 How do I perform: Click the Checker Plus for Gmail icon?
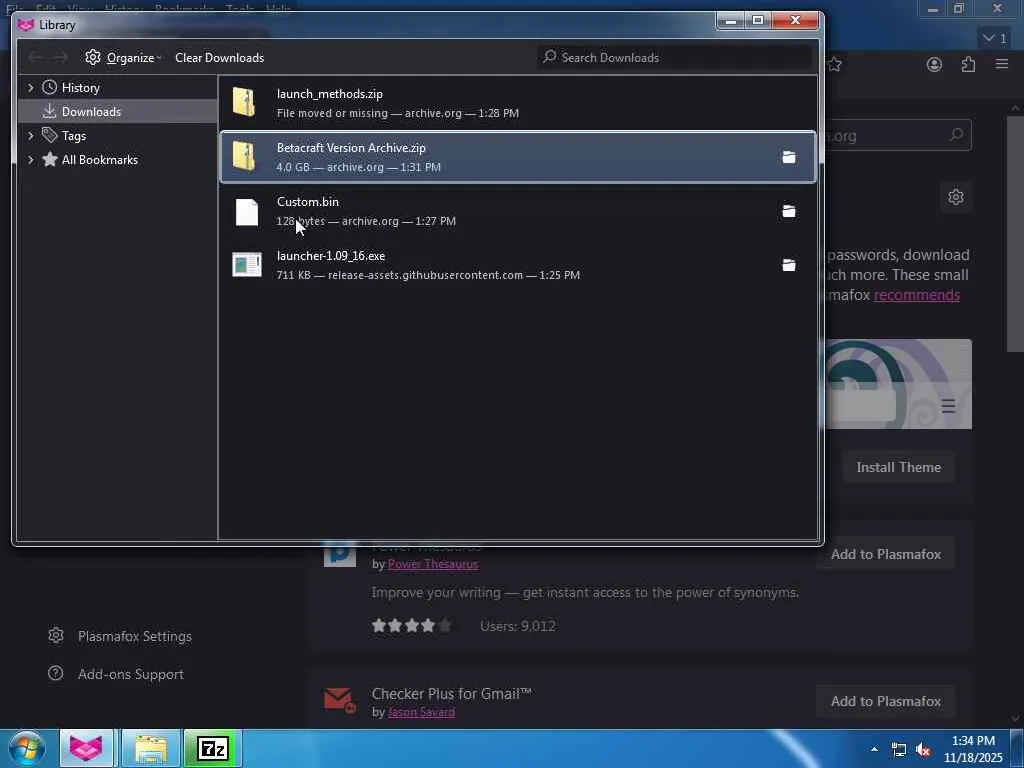click(x=340, y=700)
